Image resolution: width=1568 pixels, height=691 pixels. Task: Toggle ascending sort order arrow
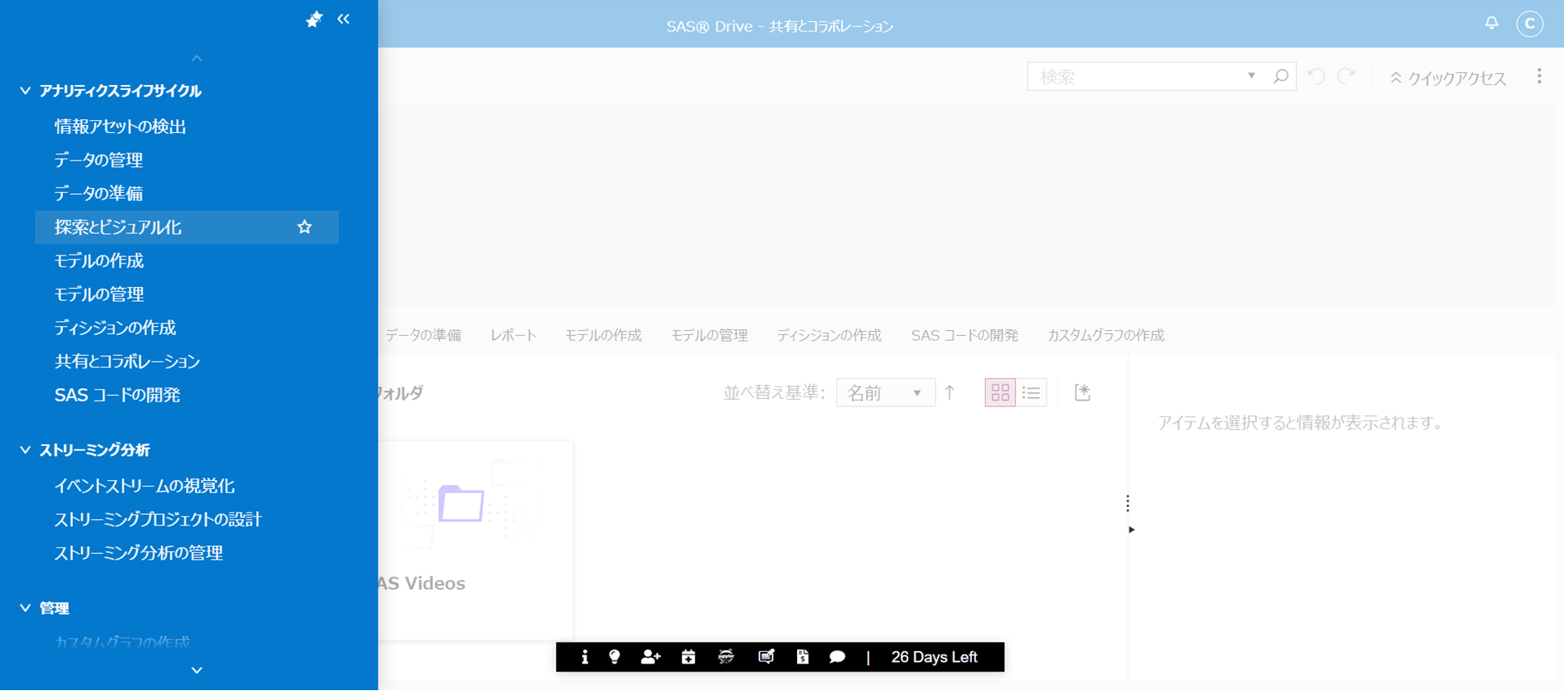pyautogui.click(x=950, y=393)
